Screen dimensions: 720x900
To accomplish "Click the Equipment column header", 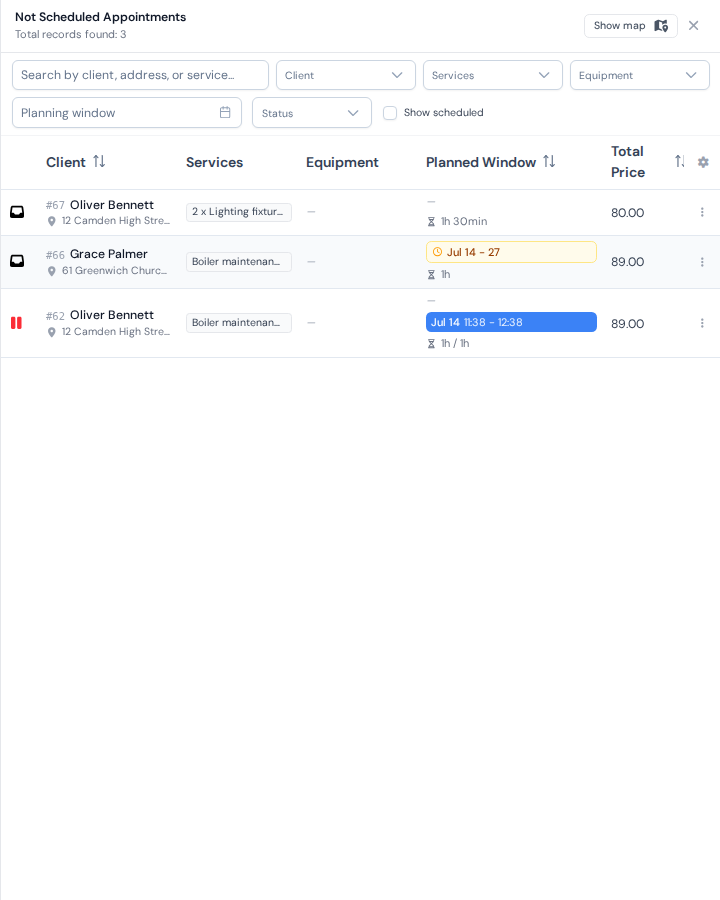I will (x=342, y=162).
